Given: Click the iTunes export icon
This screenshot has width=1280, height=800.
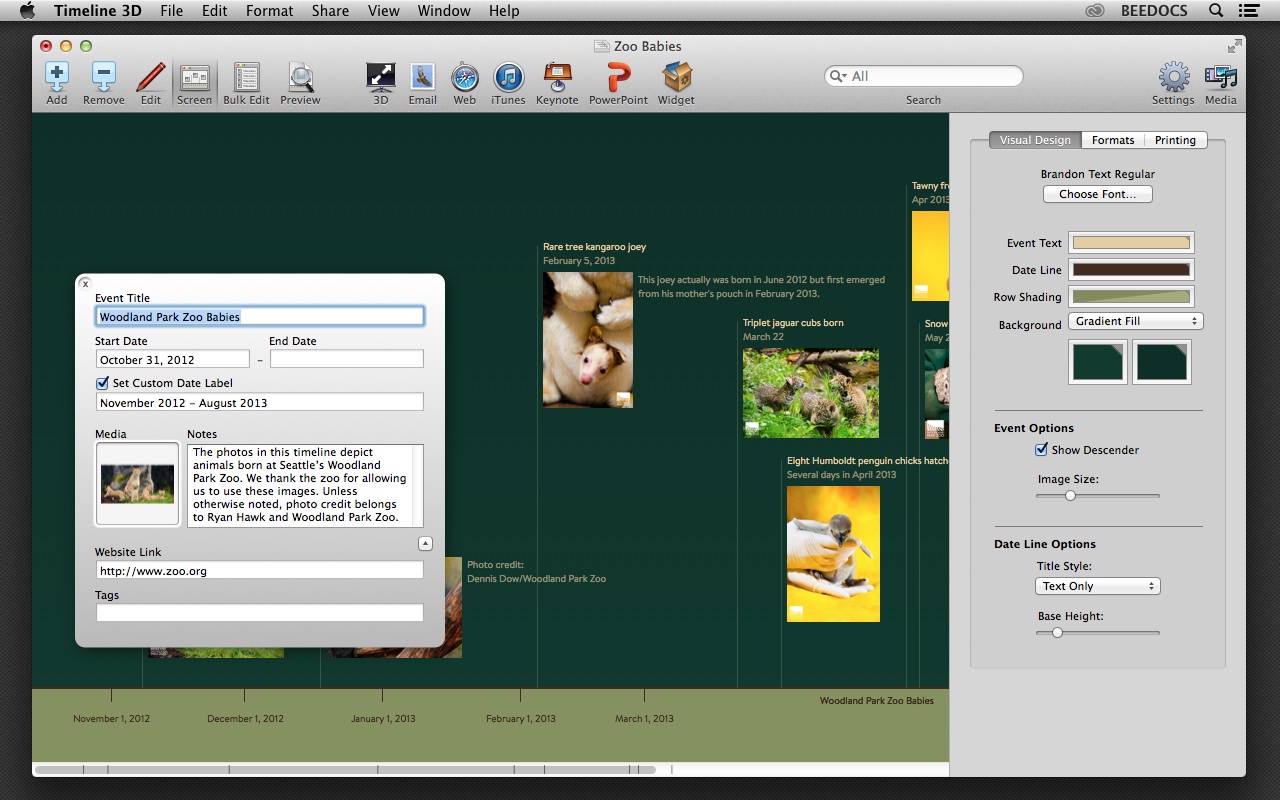Looking at the screenshot, I should (x=508, y=77).
